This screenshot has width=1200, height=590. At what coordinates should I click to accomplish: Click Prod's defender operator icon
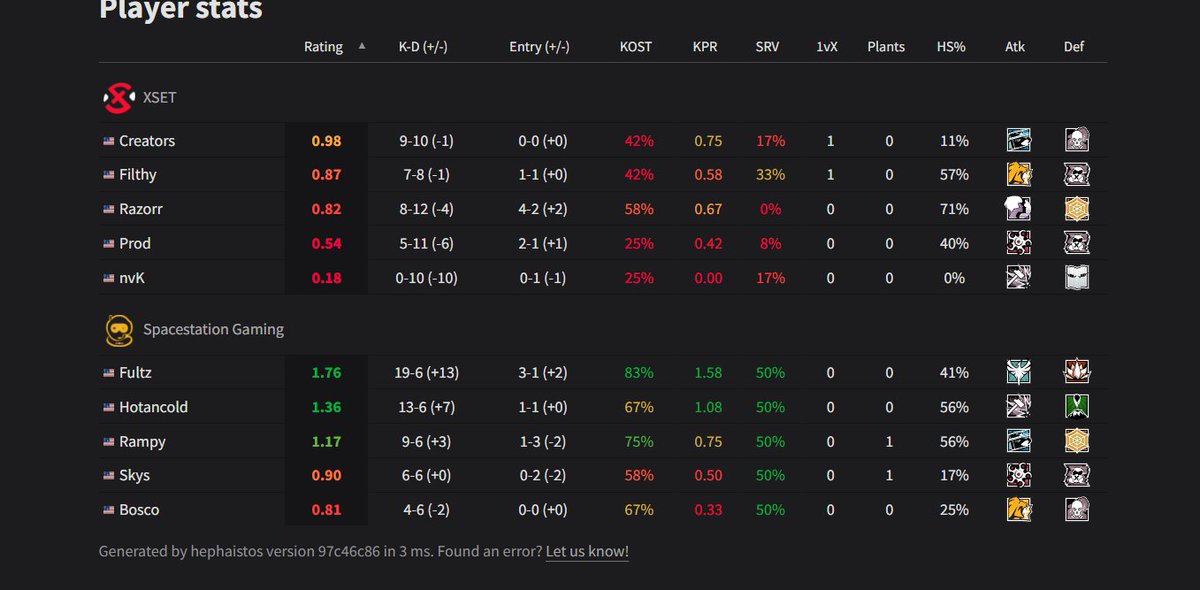[x=1076, y=243]
